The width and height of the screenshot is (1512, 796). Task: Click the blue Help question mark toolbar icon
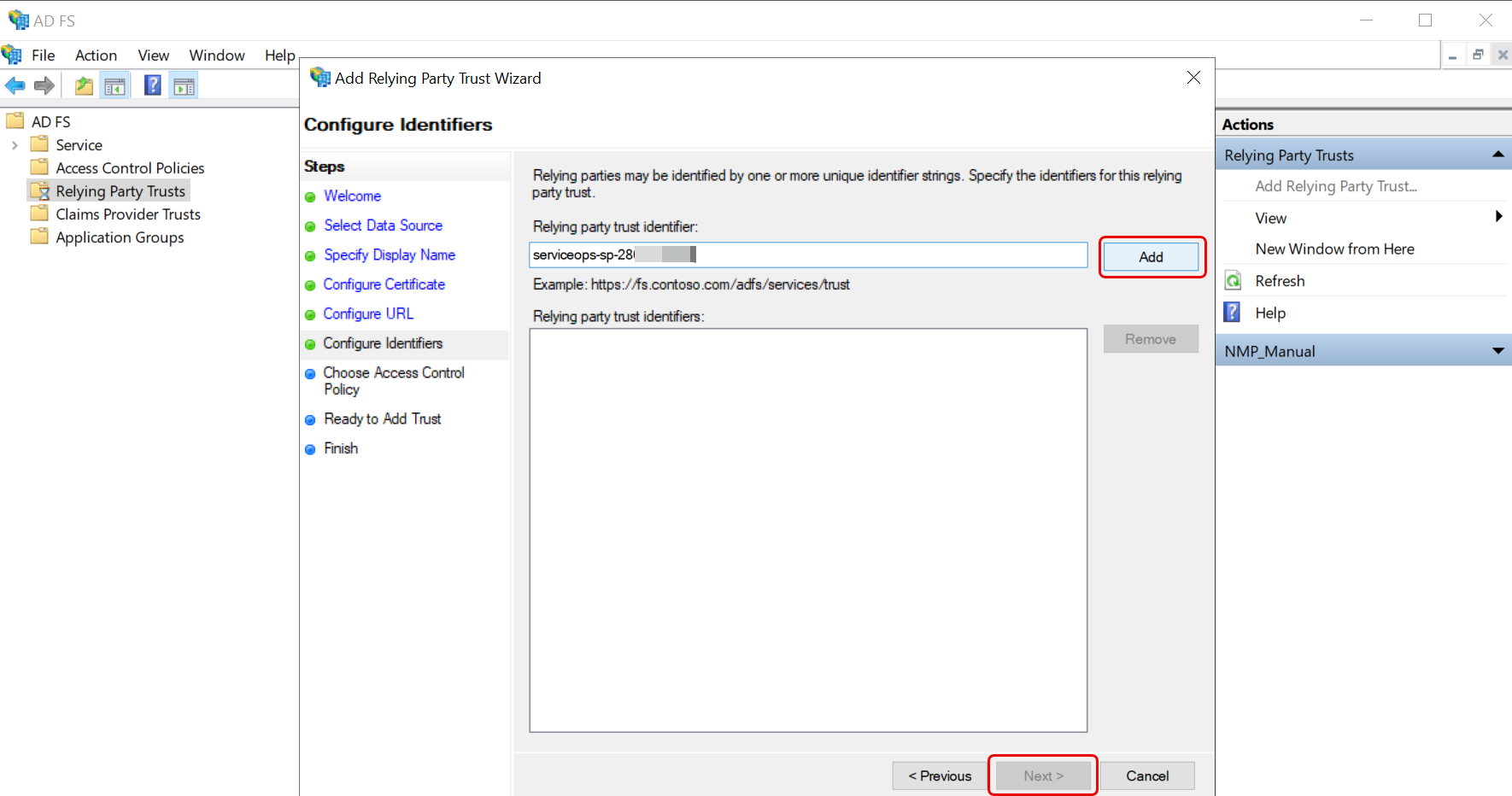(153, 85)
